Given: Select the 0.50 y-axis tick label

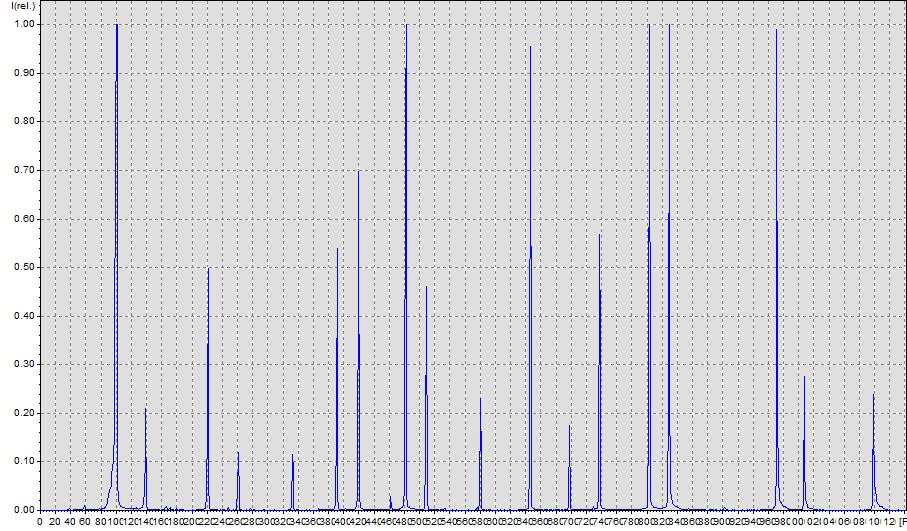Looking at the screenshot, I should pyautogui.click(x=21, y=267).
